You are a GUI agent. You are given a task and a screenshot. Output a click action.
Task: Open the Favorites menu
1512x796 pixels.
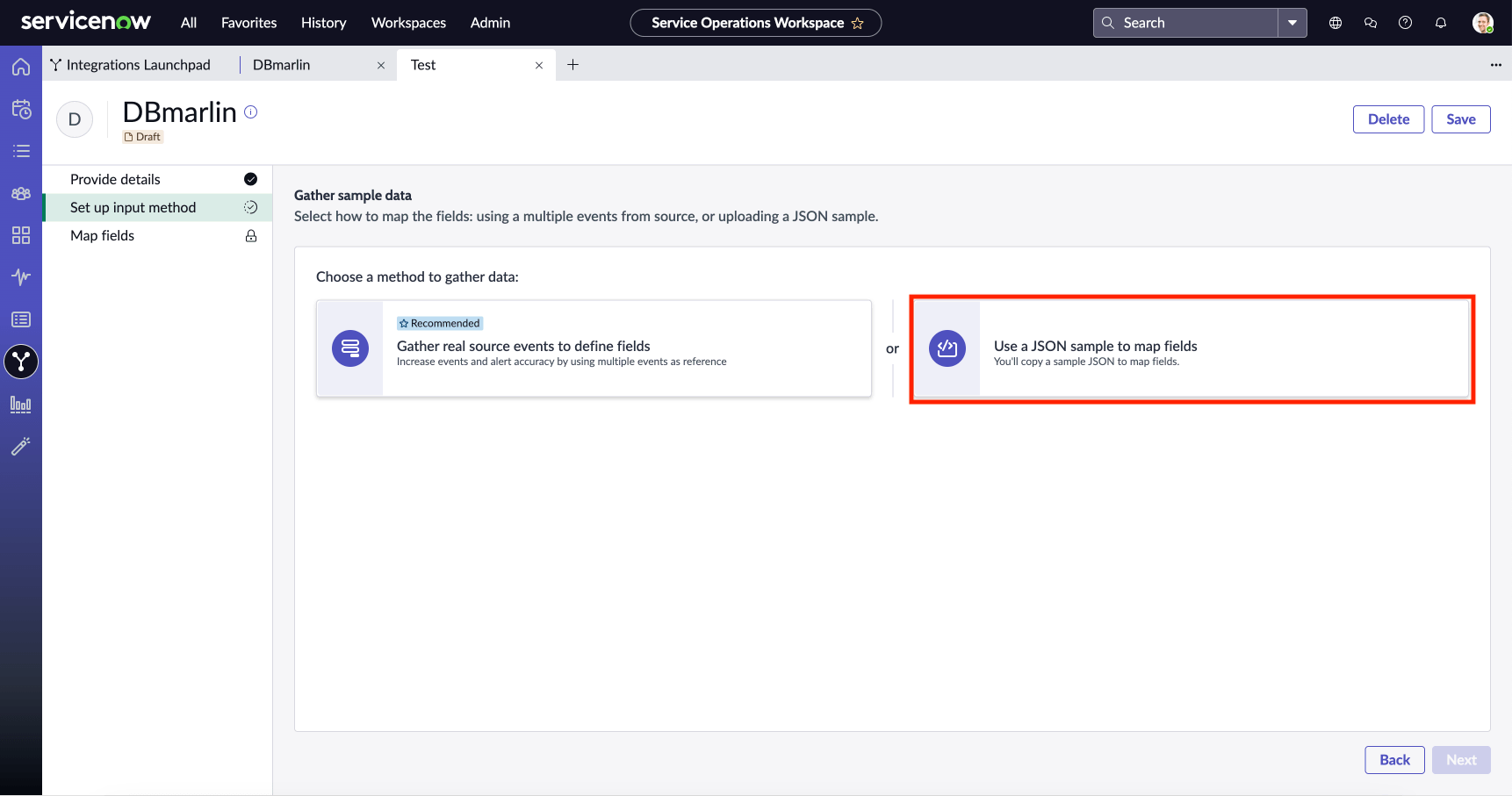click(249, 23)
